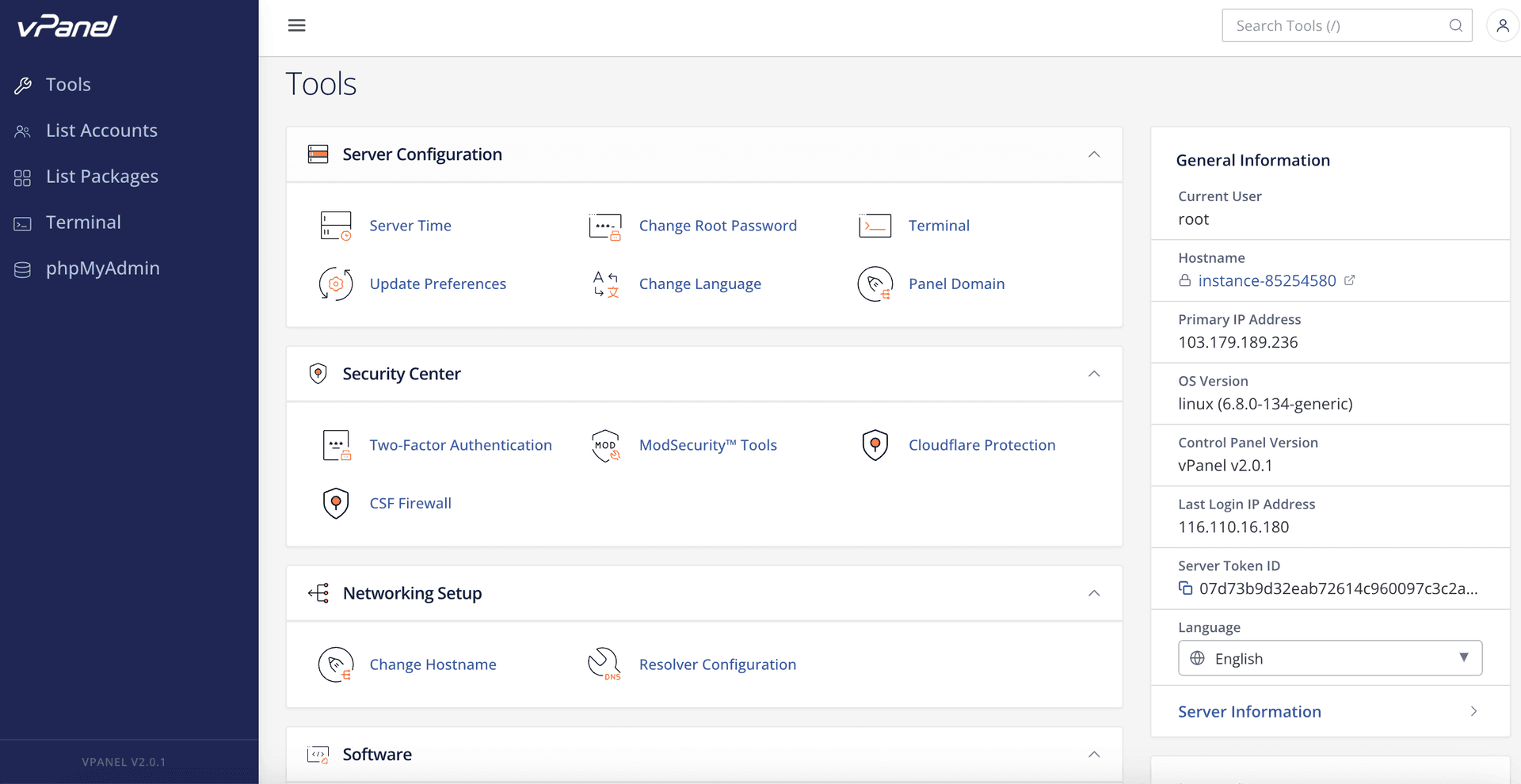
Task: Open the instance-85254580 hostname link
Action: point(1267,280)
